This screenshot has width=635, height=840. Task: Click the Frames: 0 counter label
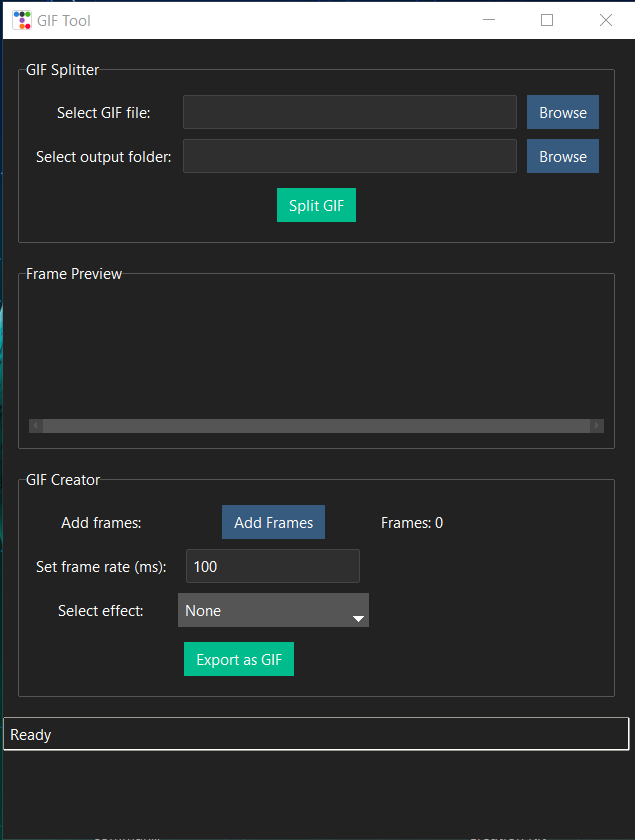[x=411, y=522]
